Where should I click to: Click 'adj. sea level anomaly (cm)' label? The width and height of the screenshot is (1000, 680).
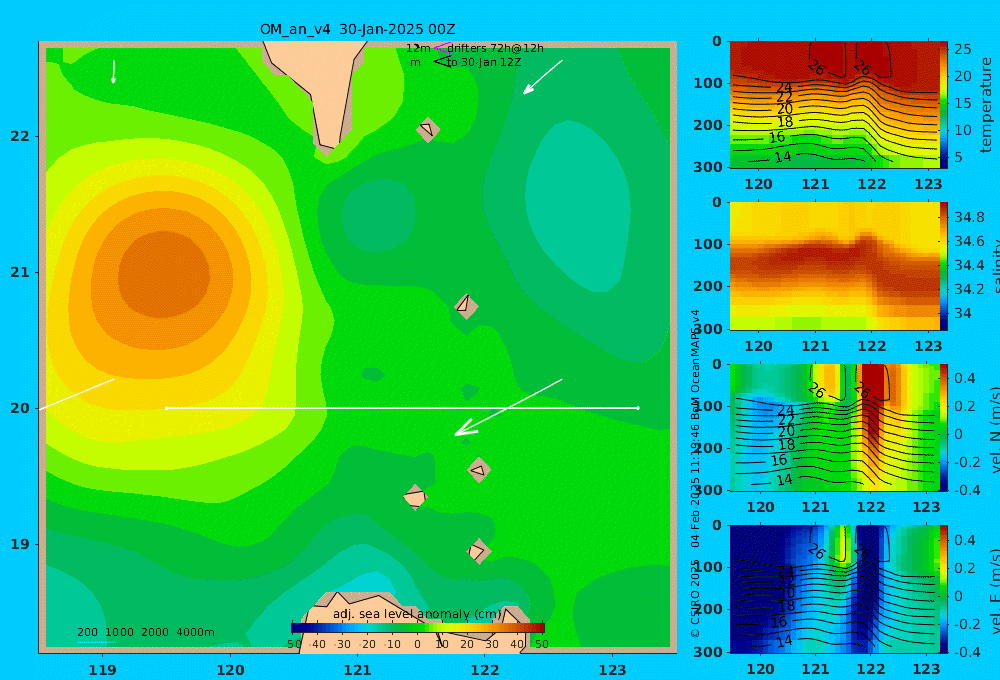click(417, 614)
